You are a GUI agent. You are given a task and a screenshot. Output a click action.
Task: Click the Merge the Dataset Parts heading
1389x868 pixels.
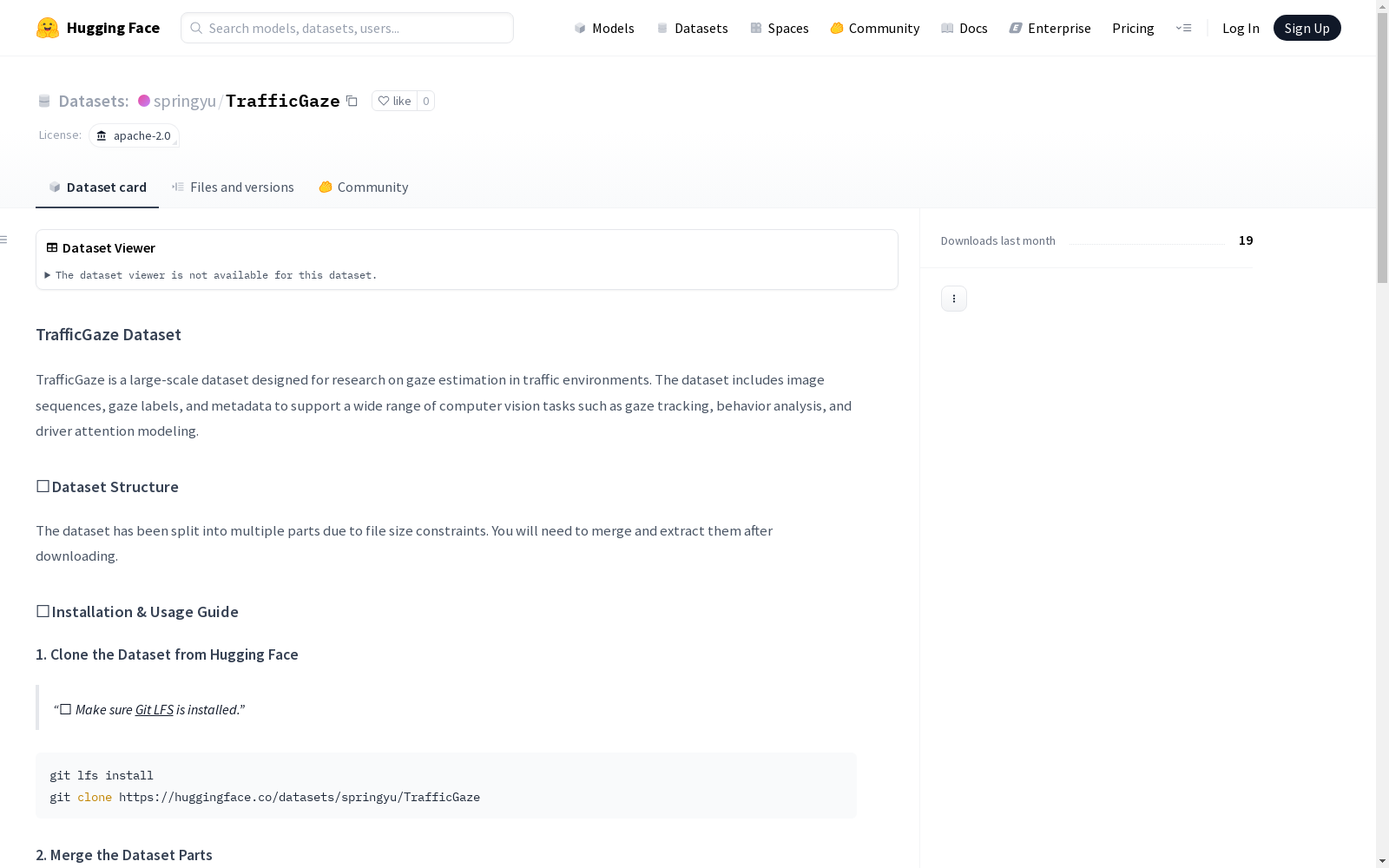click(x=124, y=855)
